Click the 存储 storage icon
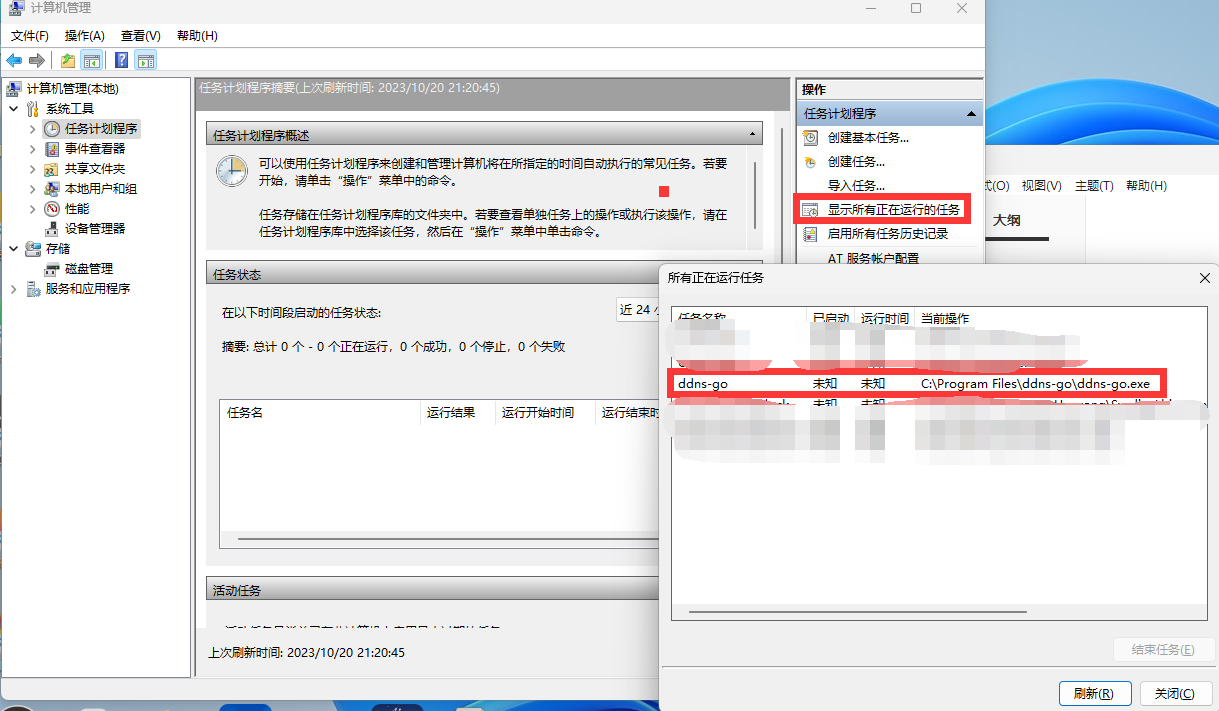This screenshot has width=1219, height=711. point(33,249)
